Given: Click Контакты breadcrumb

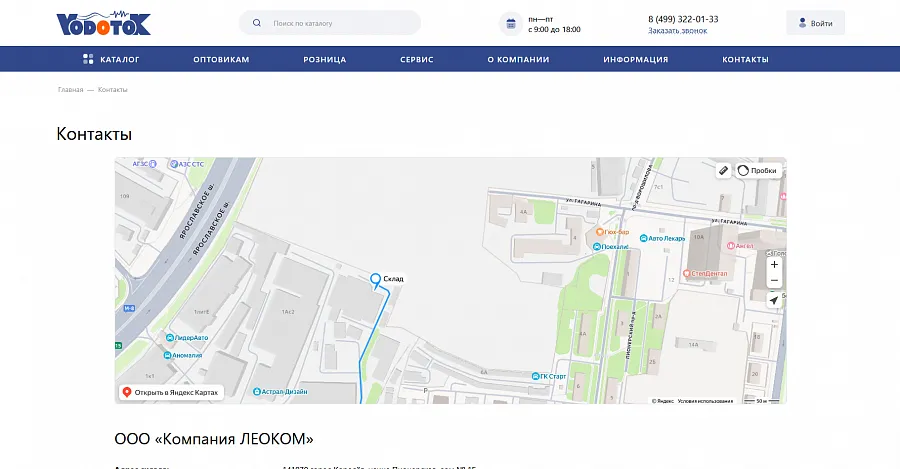Looking at the screenshot, I should [x=112, y=90].
